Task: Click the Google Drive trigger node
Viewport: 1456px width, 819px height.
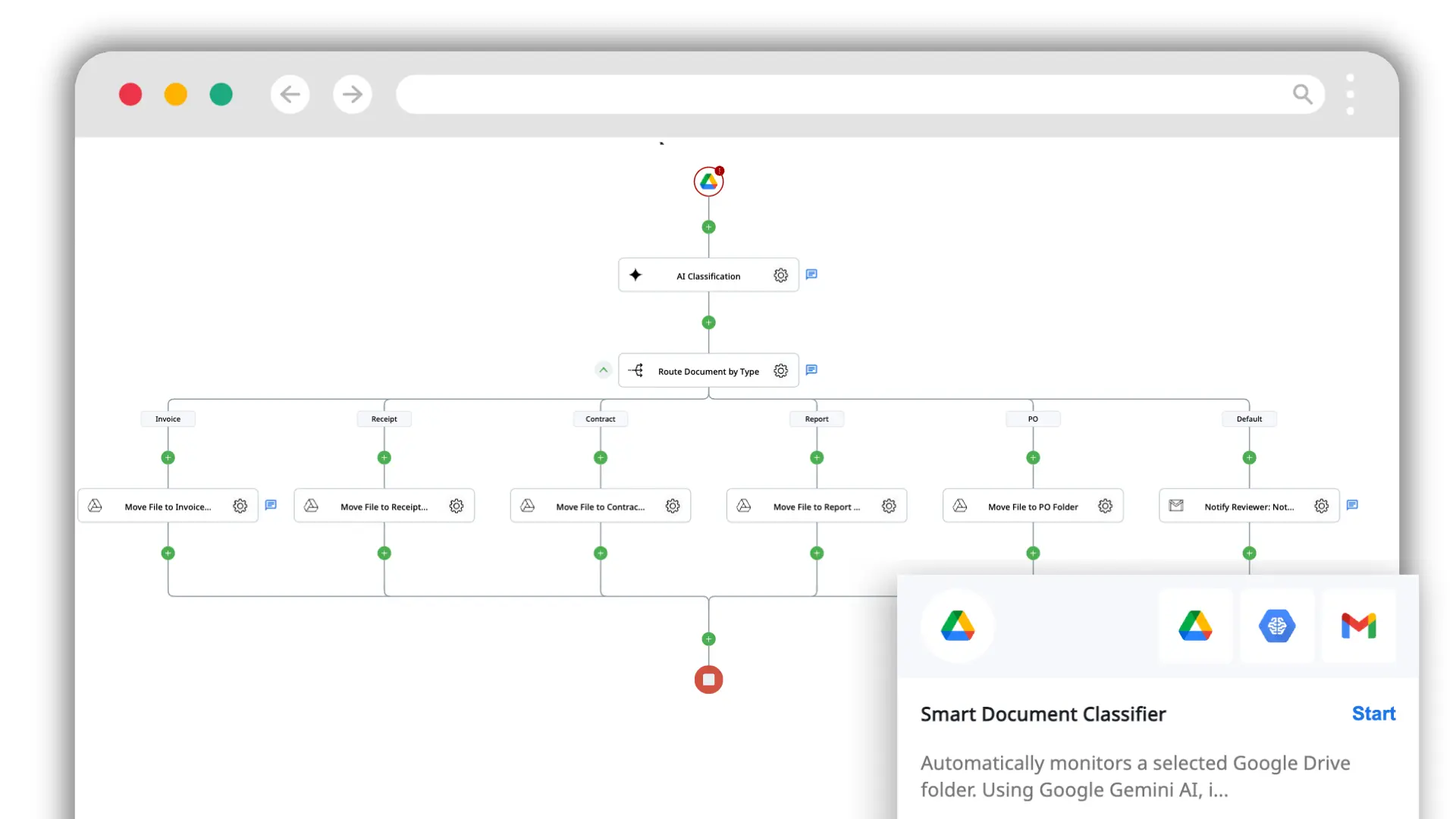Action: [x=708, y=182]
